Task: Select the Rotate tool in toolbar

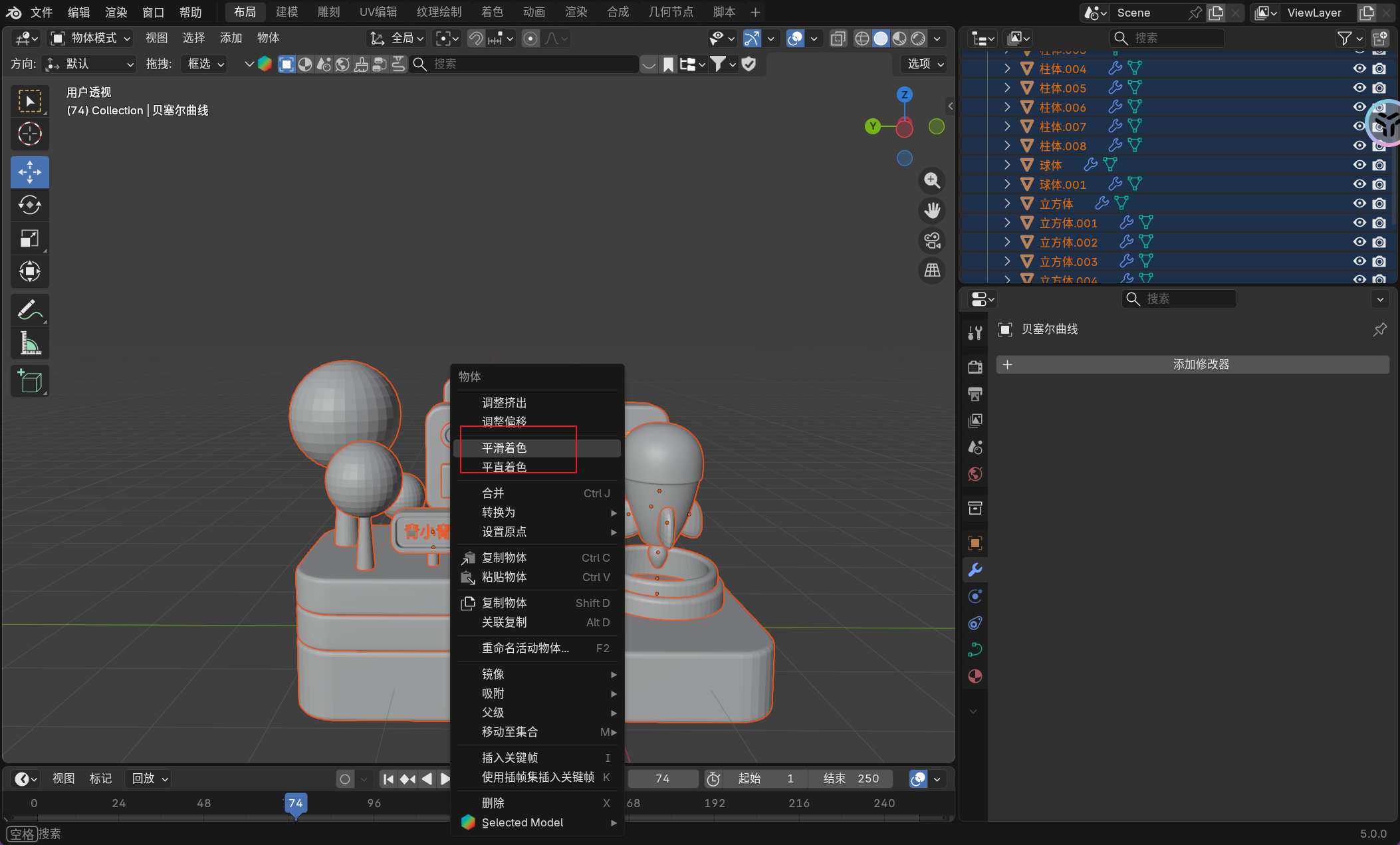Action: (x=29, y=205)
